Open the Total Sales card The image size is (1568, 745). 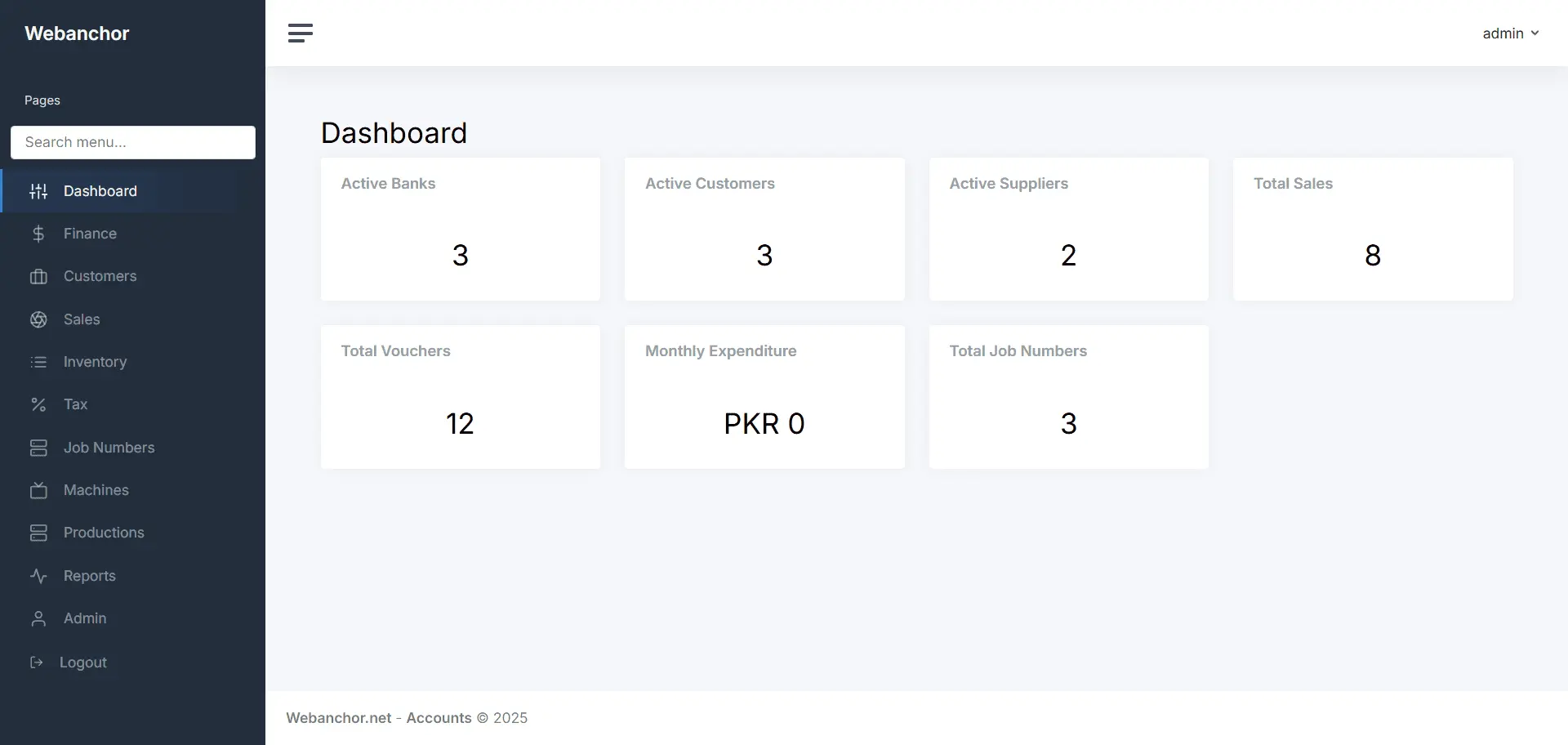pyautogui.click(x=1373, y=230)
